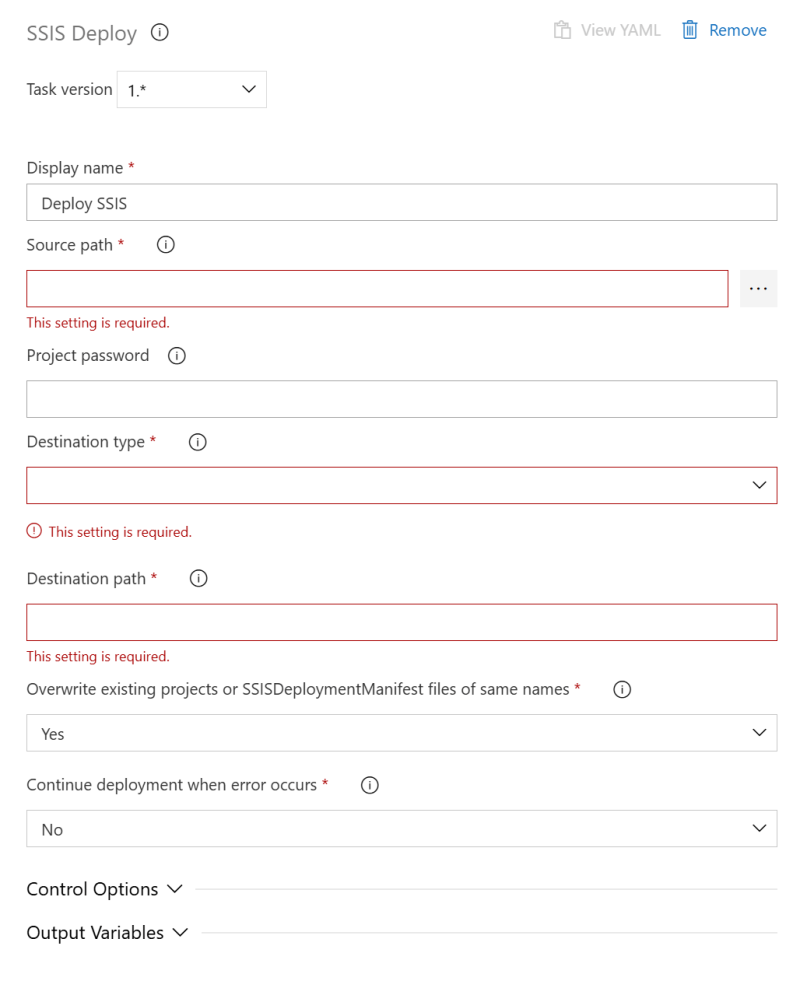Open the Task version dropdown
This screenshot has height=981, width=800.
click(191, 89)
